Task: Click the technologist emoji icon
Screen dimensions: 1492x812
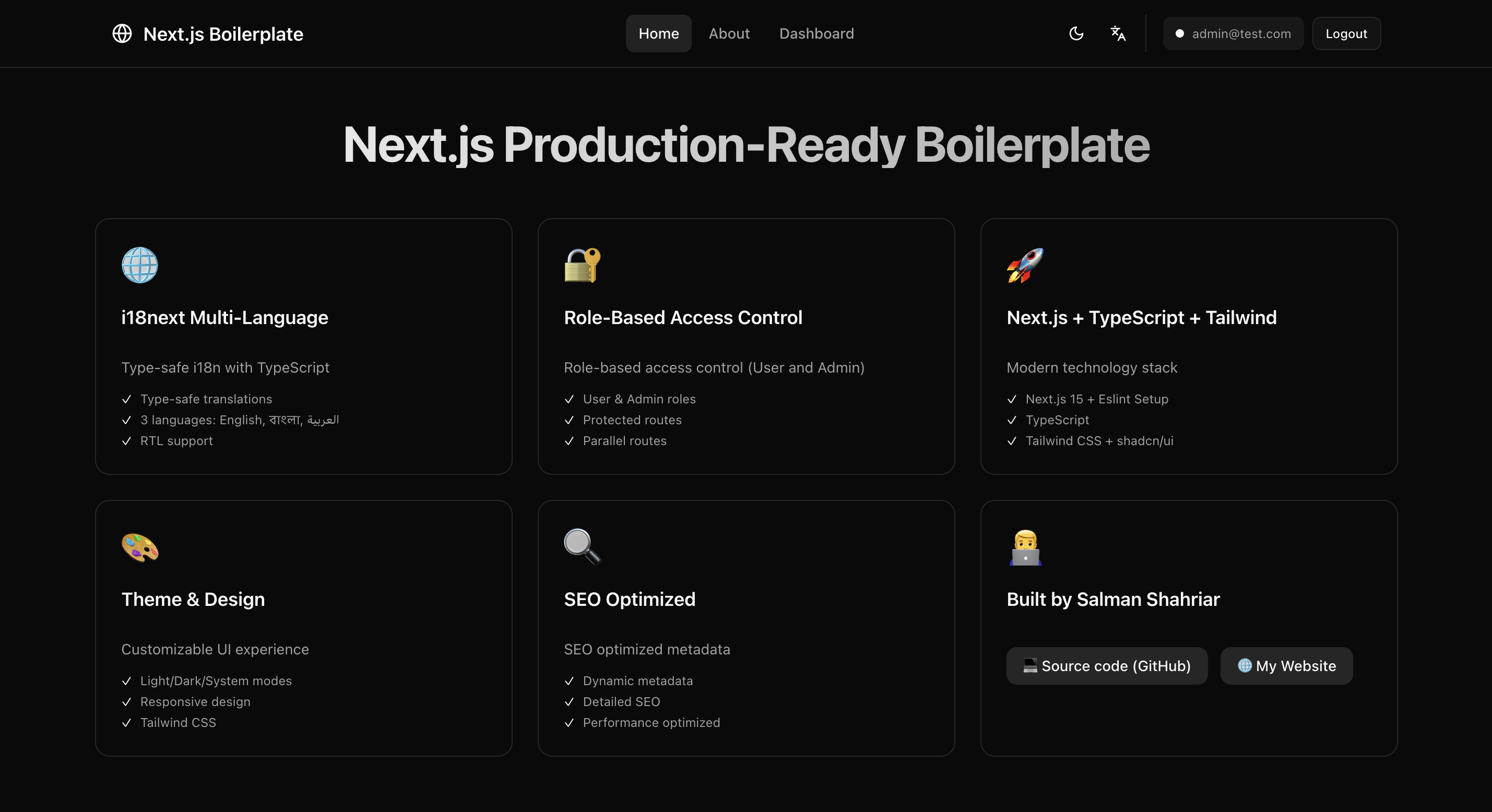Action: click(1025, 547)
